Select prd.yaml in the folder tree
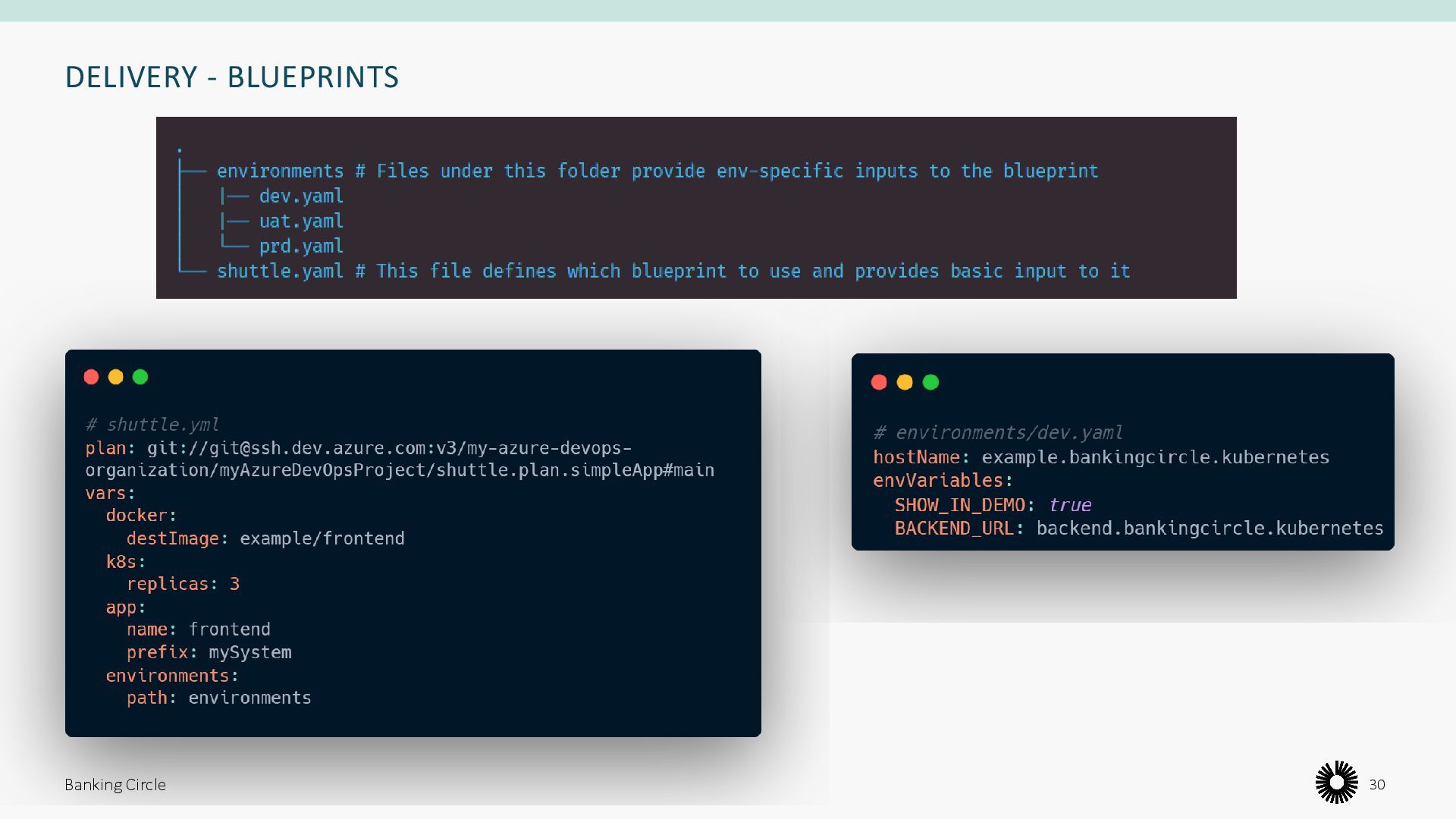The image size is (1456, 819). point(301,246)
